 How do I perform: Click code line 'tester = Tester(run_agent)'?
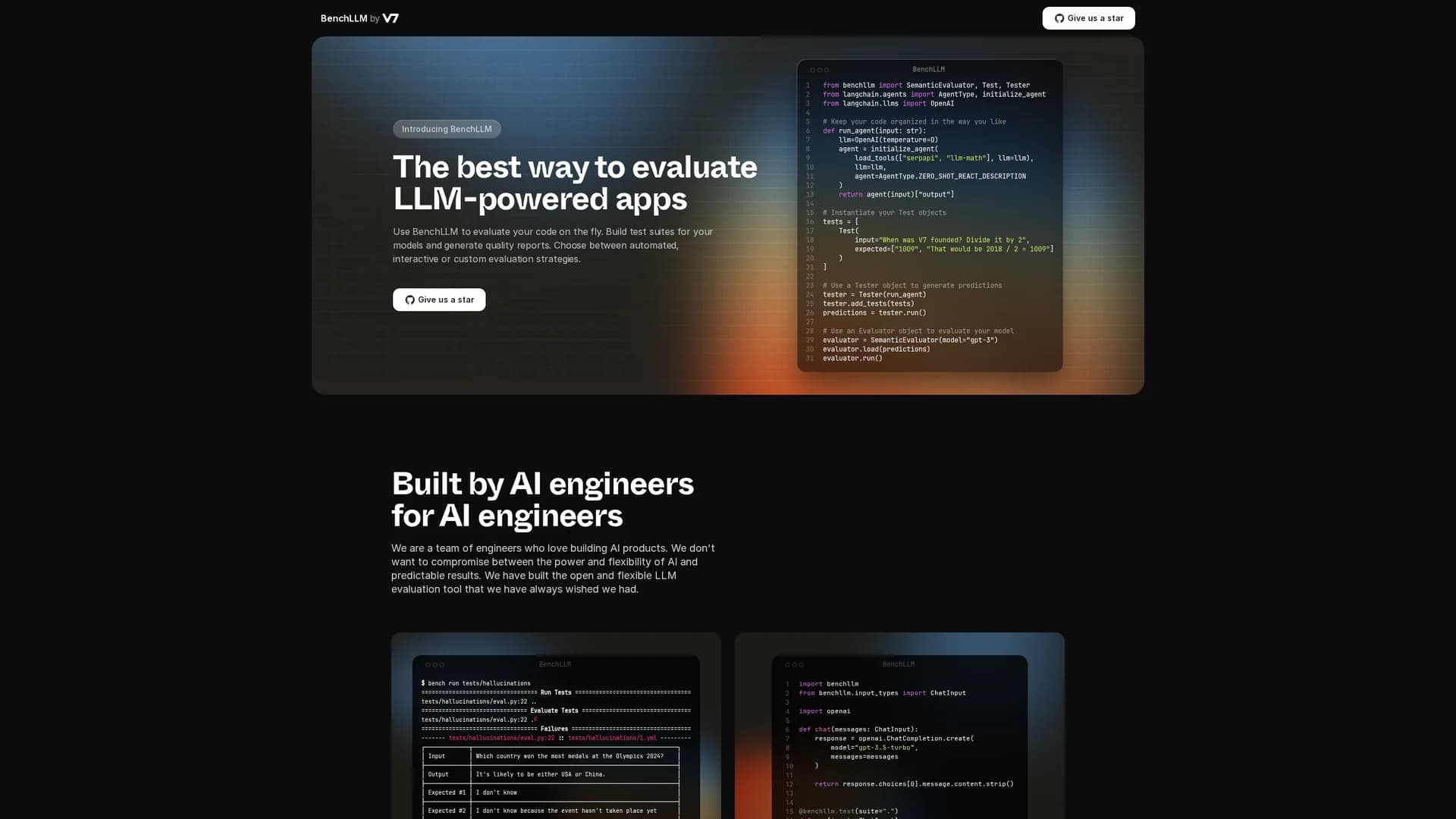coord(874,294)
